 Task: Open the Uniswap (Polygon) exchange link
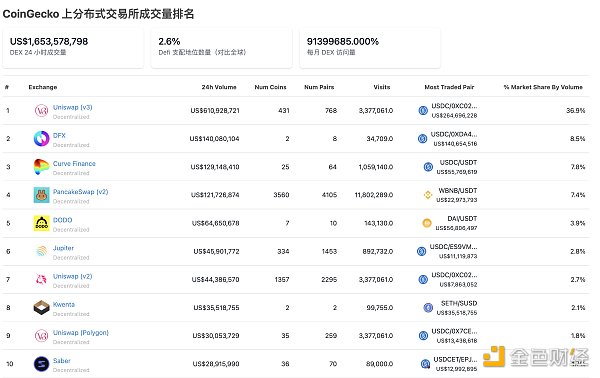81,332
